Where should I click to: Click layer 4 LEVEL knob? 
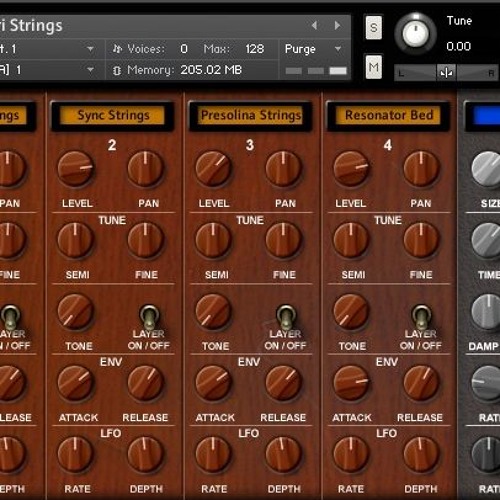(351, 168)
